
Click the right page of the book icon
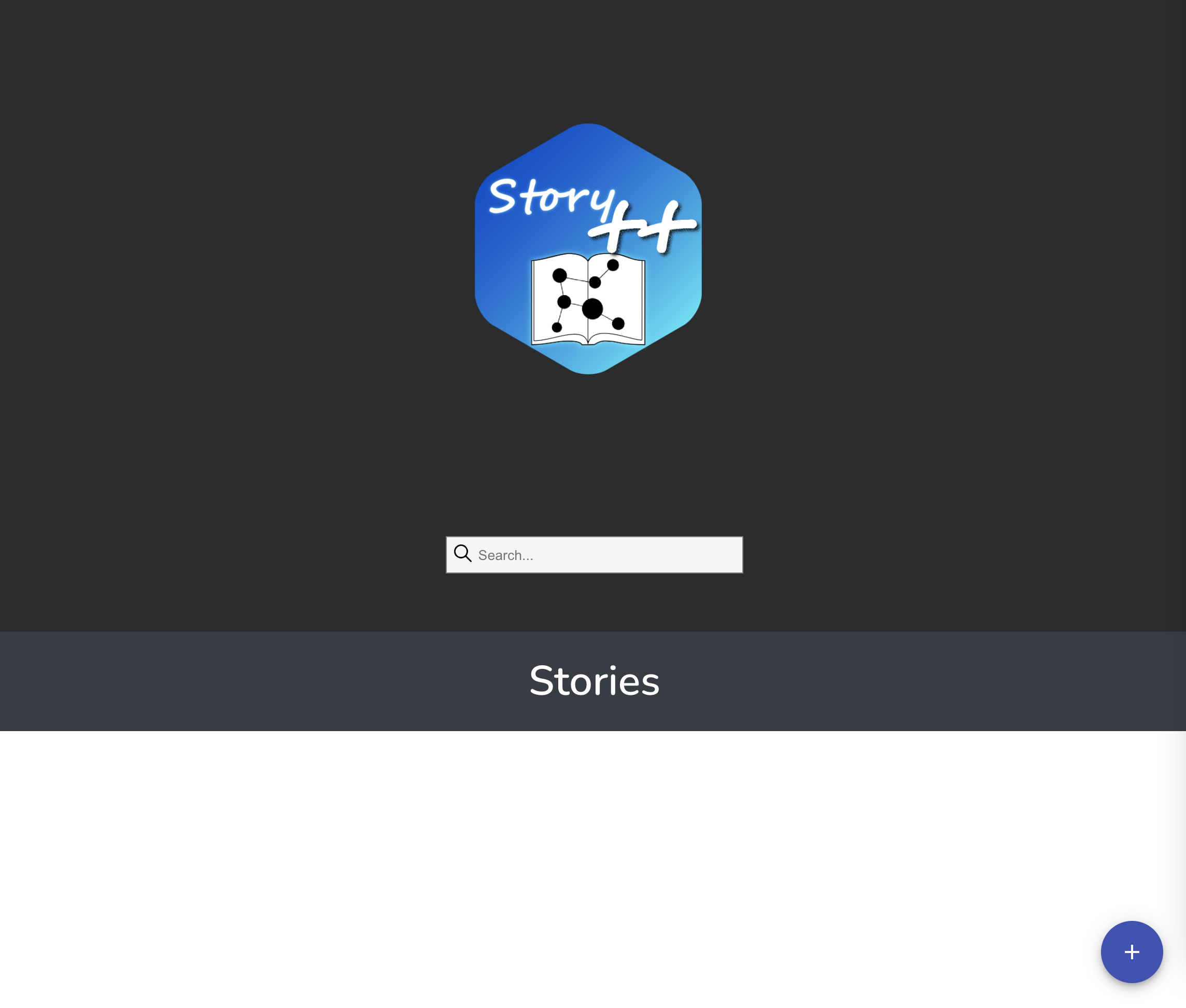pos(616,298)
